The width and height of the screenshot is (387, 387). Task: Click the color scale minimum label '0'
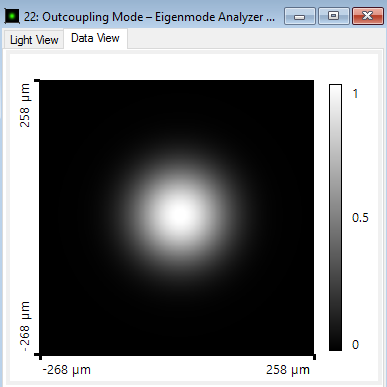pos(355,344)
